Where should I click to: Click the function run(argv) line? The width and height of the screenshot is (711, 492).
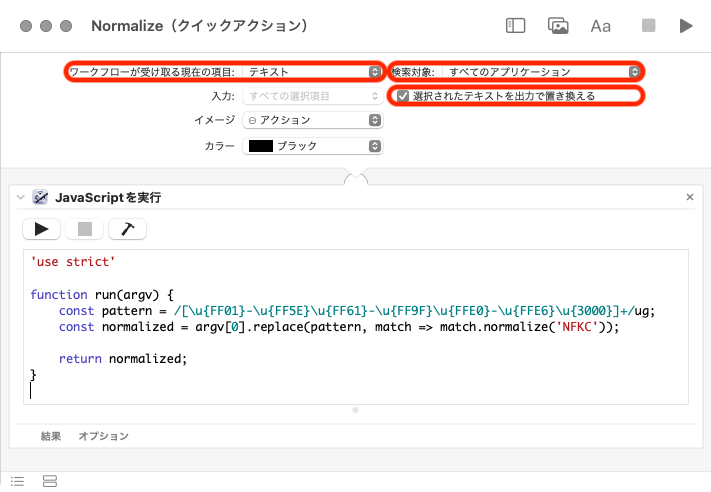102,295
